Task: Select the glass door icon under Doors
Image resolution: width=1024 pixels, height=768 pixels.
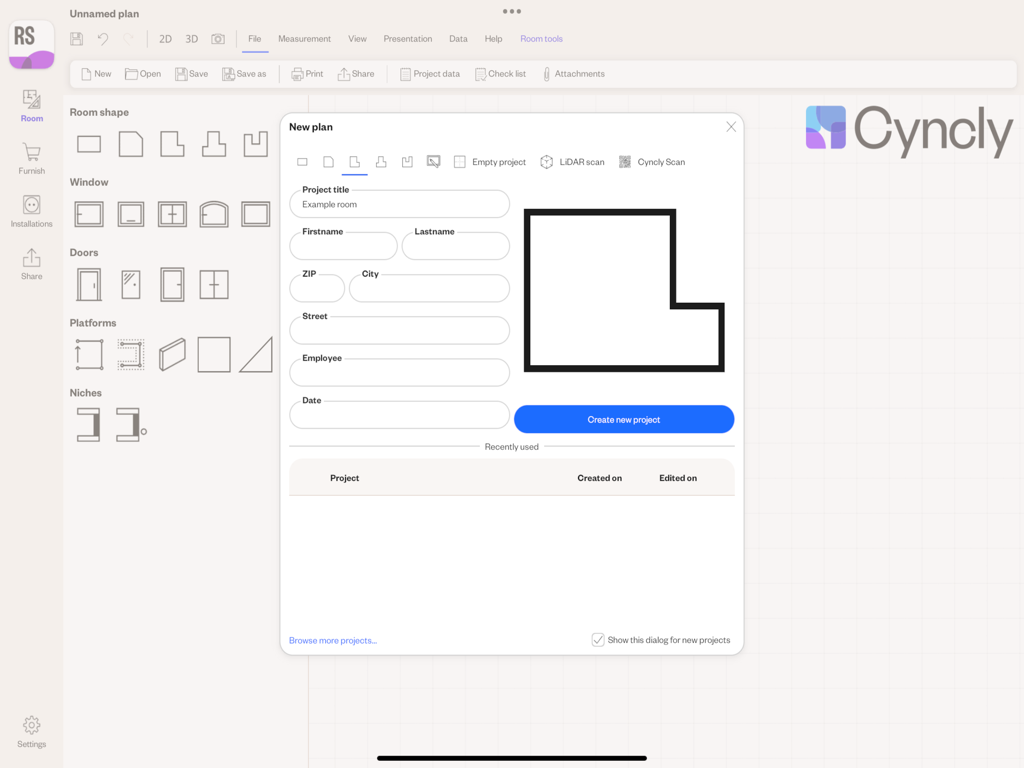Action: [130, 283]
